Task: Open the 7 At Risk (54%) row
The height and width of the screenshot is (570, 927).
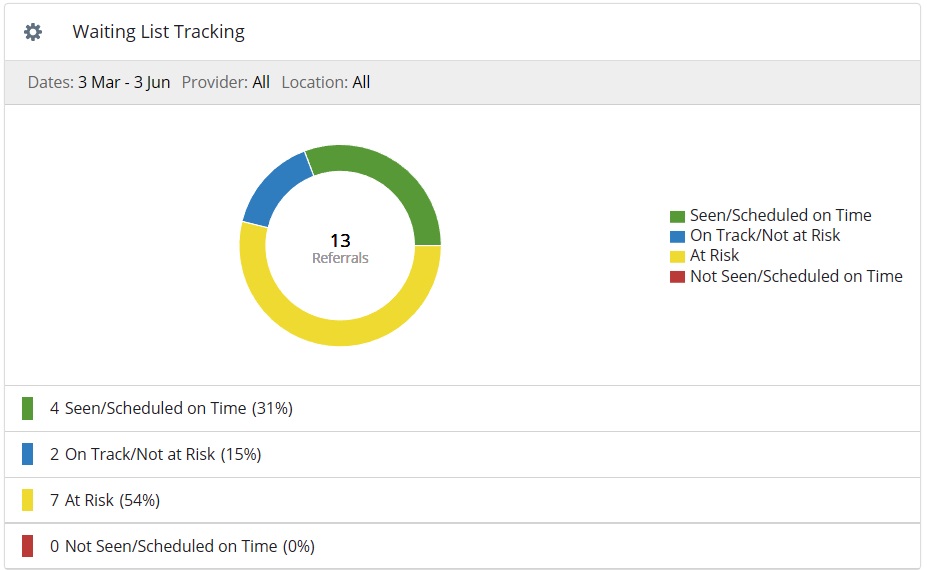Action: tap(104, 500)
